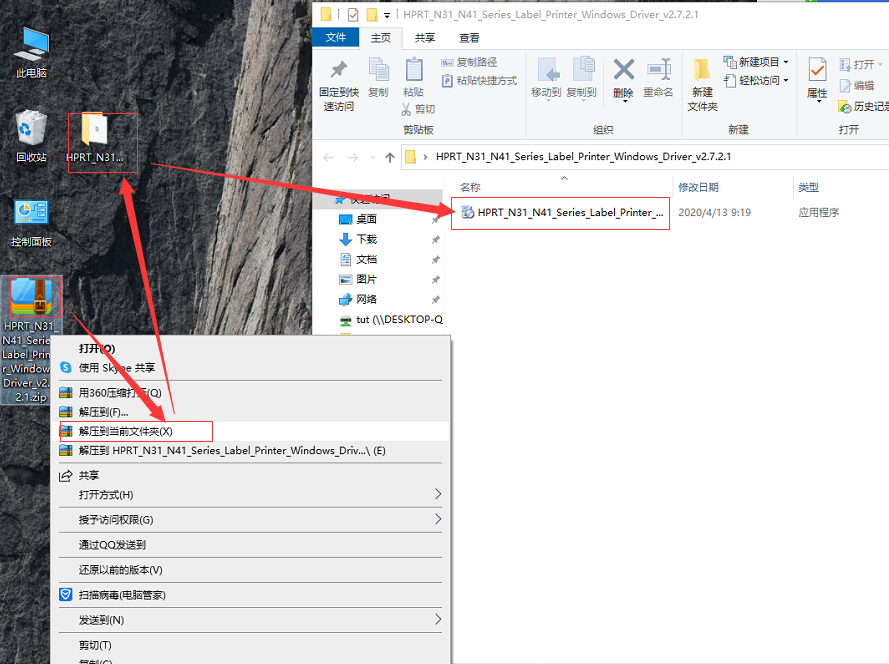Expand the New item dropdown arrow
The image size is (889, 664).
click(x=786, y=62)
